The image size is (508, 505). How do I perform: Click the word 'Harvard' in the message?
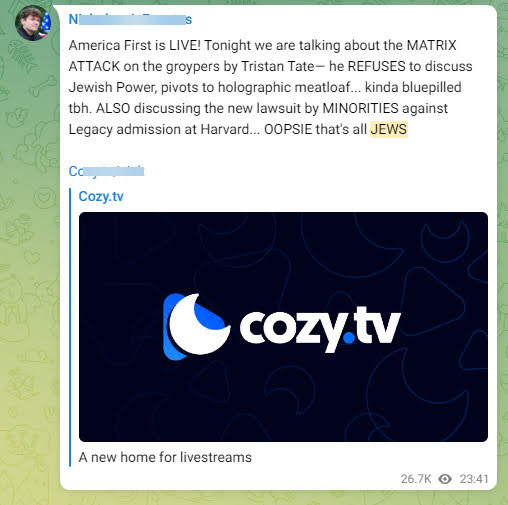[225, 129]
